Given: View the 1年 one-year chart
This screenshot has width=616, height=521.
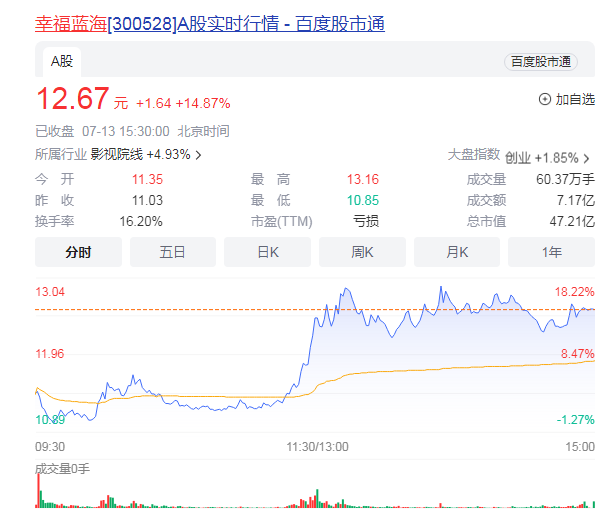Looking at the screenshot, I should [x=552, y=252].
